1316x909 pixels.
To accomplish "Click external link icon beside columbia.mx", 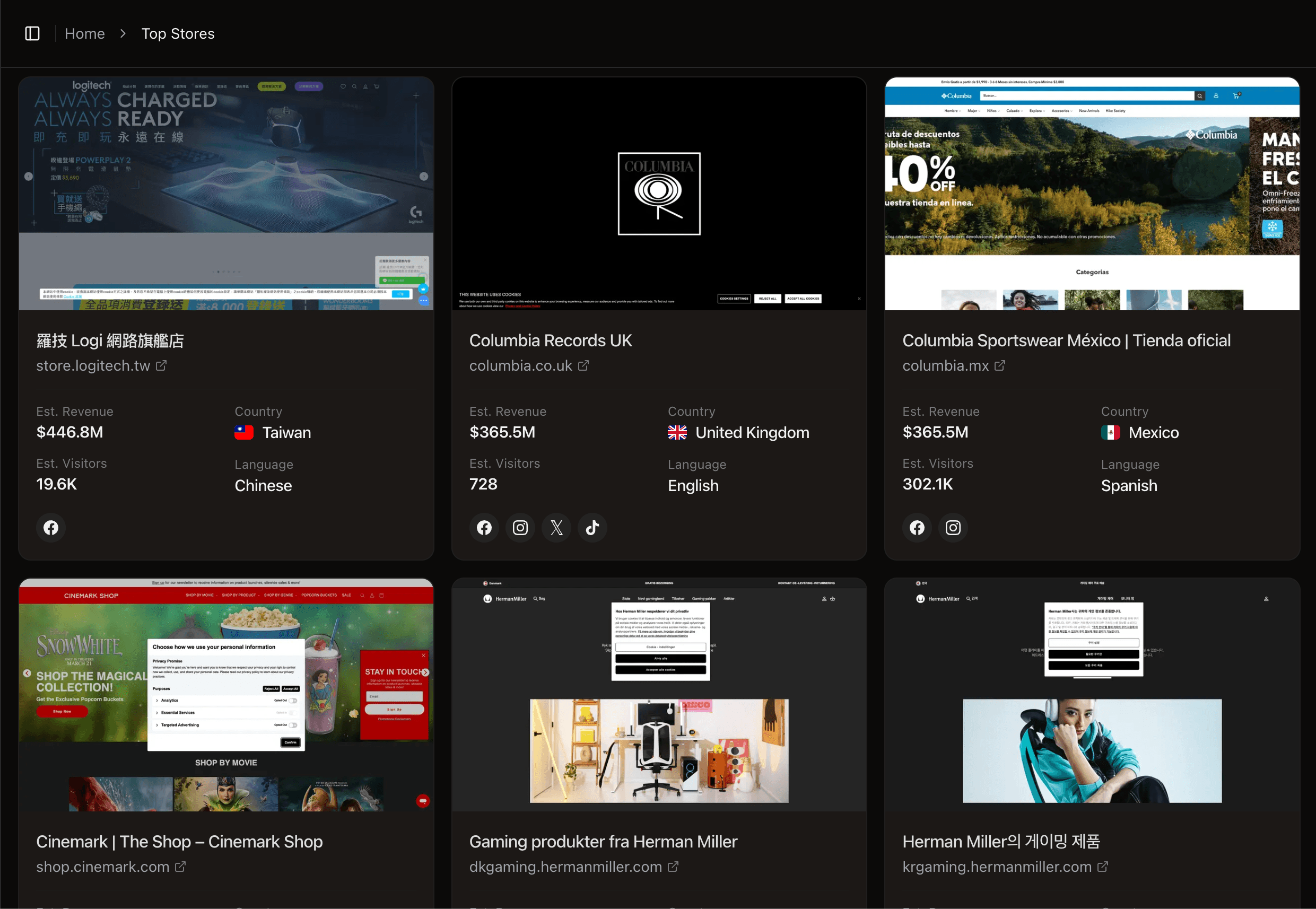I will pos(1000,365).
